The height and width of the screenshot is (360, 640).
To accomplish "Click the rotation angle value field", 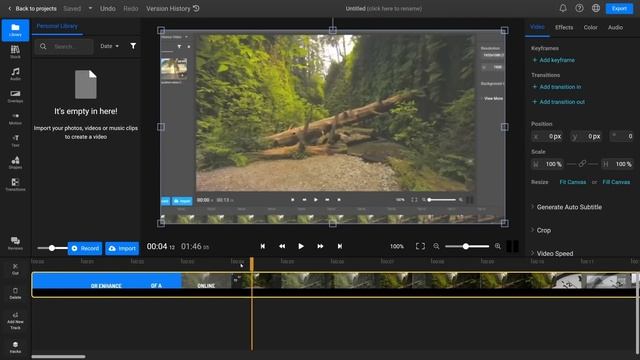I will point(622,136).
